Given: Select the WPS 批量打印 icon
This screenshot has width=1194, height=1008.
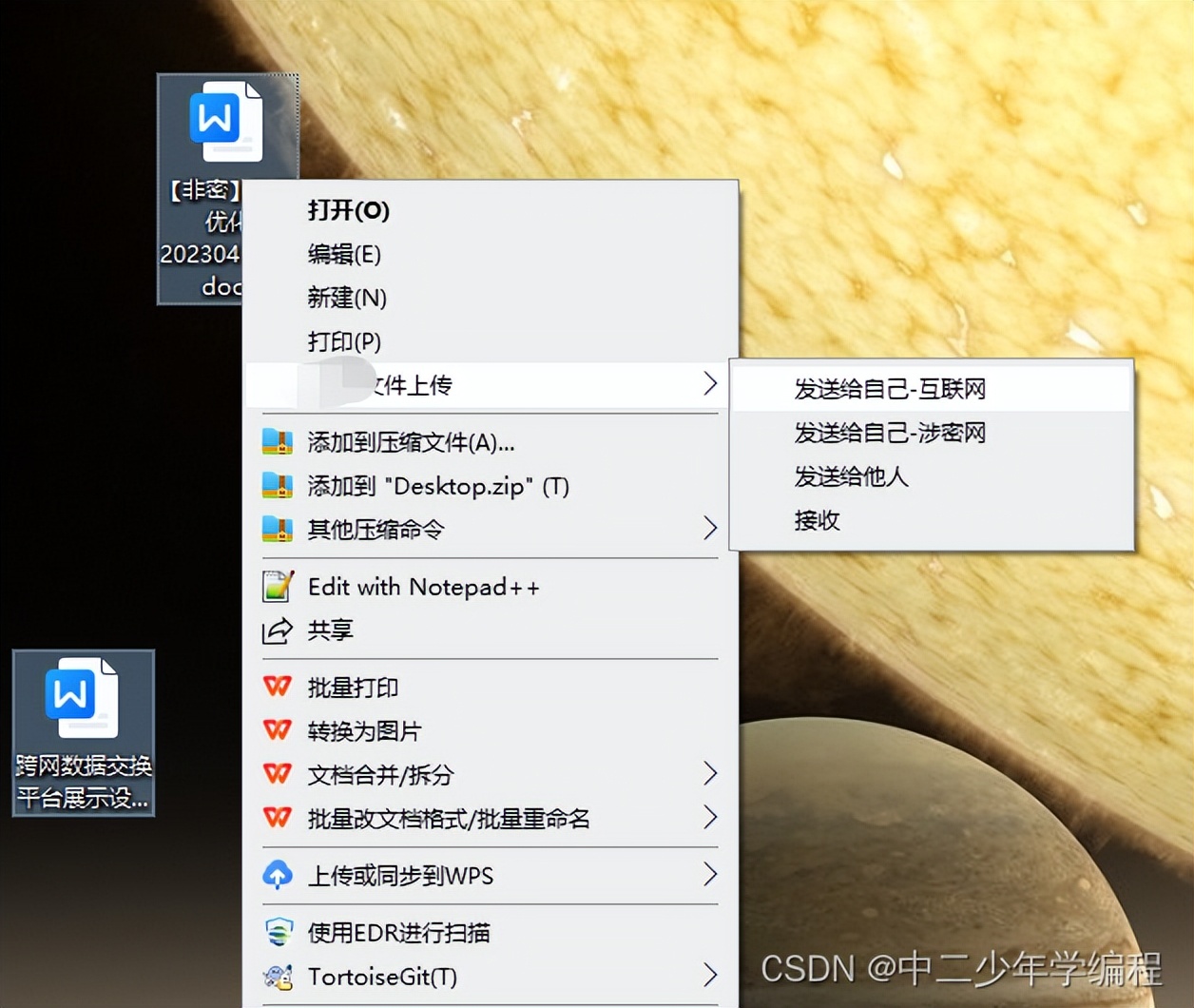Looking at the screenshot, I should point(278,687).
